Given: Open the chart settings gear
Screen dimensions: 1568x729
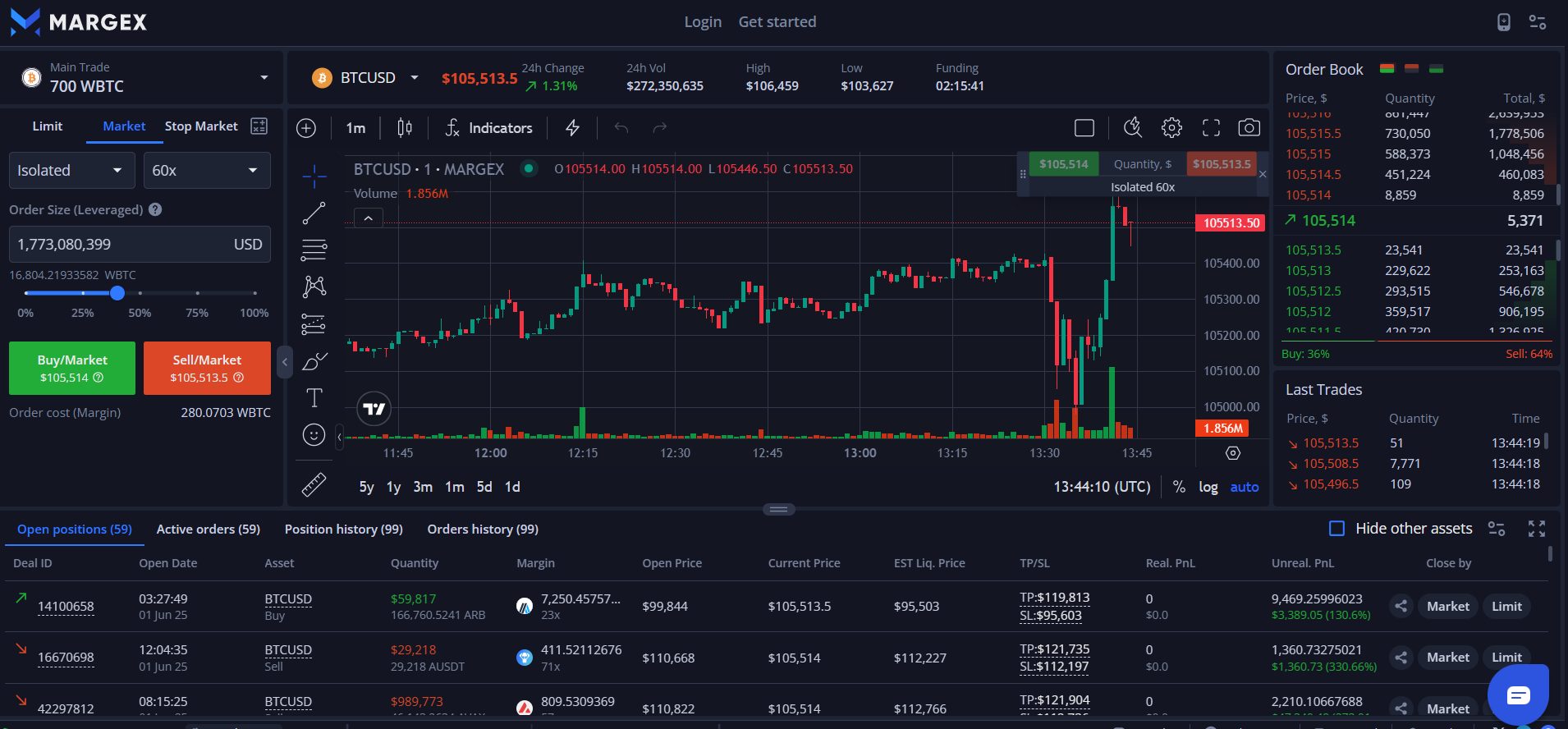Looking at the screenshot, I should [x=1171, y=127].
